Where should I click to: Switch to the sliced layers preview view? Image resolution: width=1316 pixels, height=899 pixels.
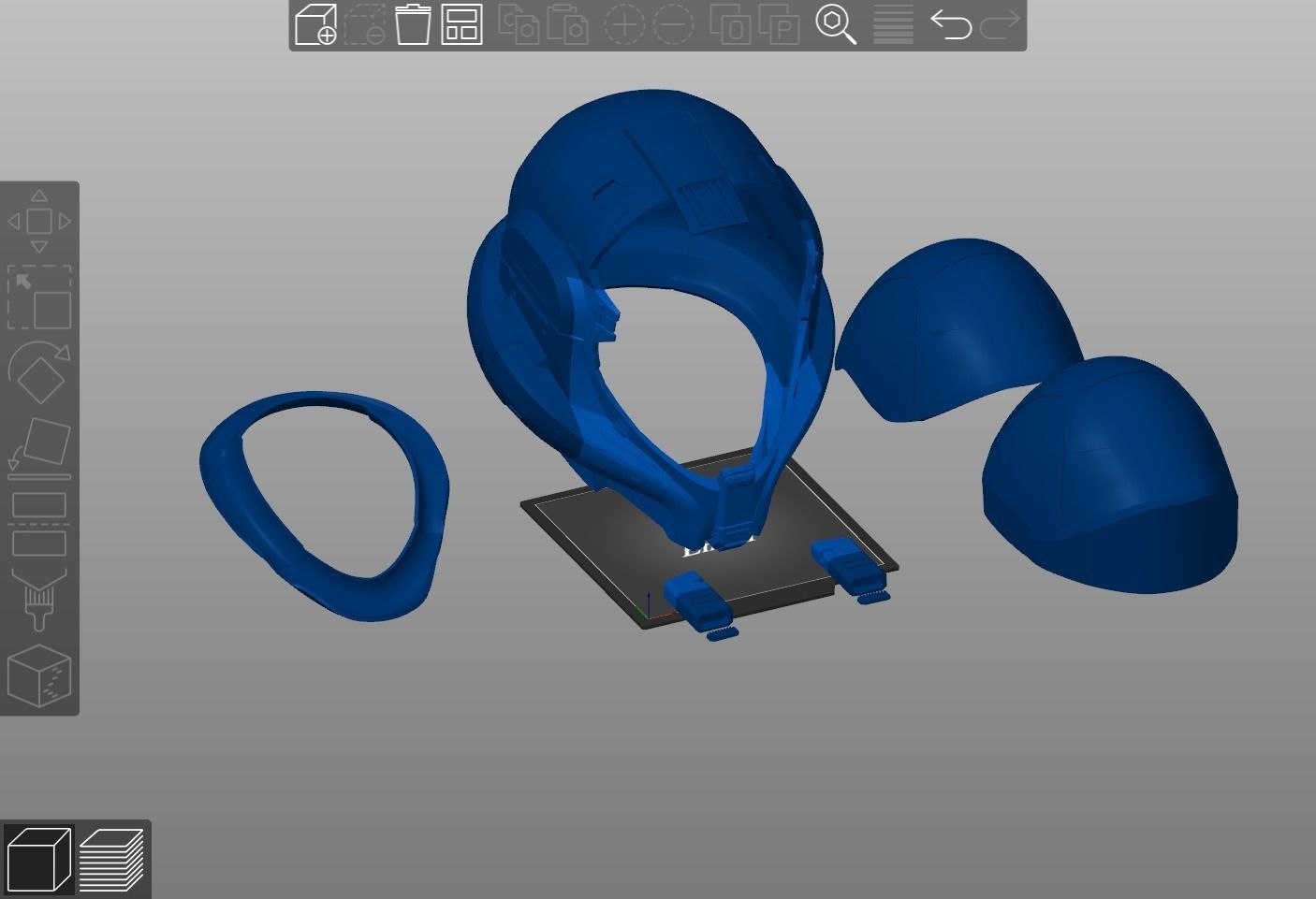111,859
